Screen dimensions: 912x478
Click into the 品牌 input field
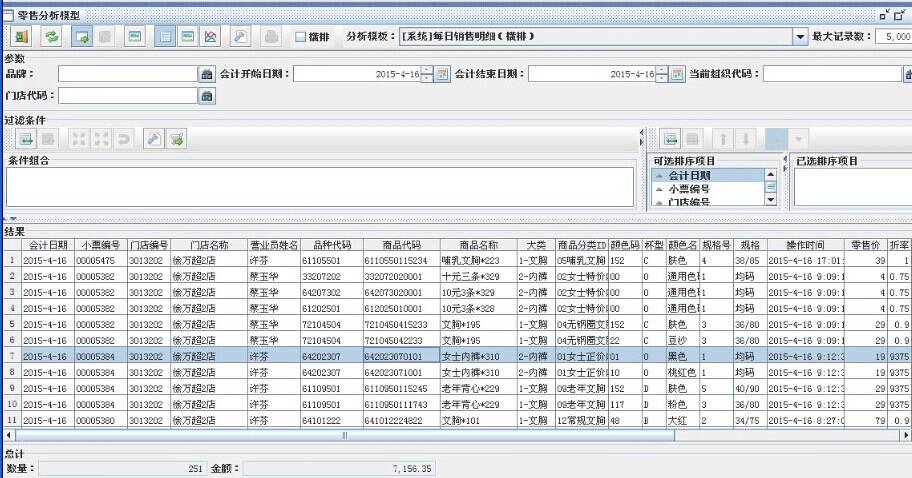tap(127, 74)
